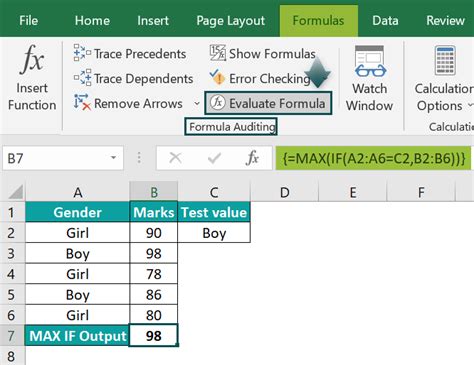Select cell A4 containing Girl
The height and width of the screenshot is (365, 474).
click(78, 274)
